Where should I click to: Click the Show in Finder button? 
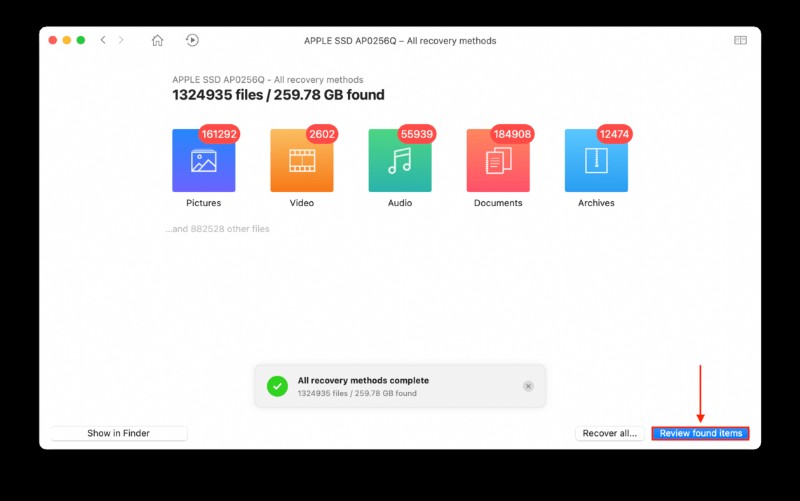(118, 433)
